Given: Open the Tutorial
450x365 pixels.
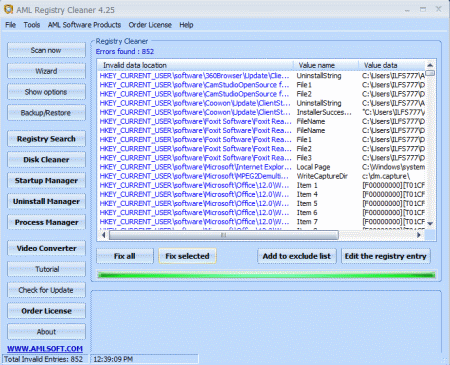Looking at the screenshot, I should click(x=46, y=269).
